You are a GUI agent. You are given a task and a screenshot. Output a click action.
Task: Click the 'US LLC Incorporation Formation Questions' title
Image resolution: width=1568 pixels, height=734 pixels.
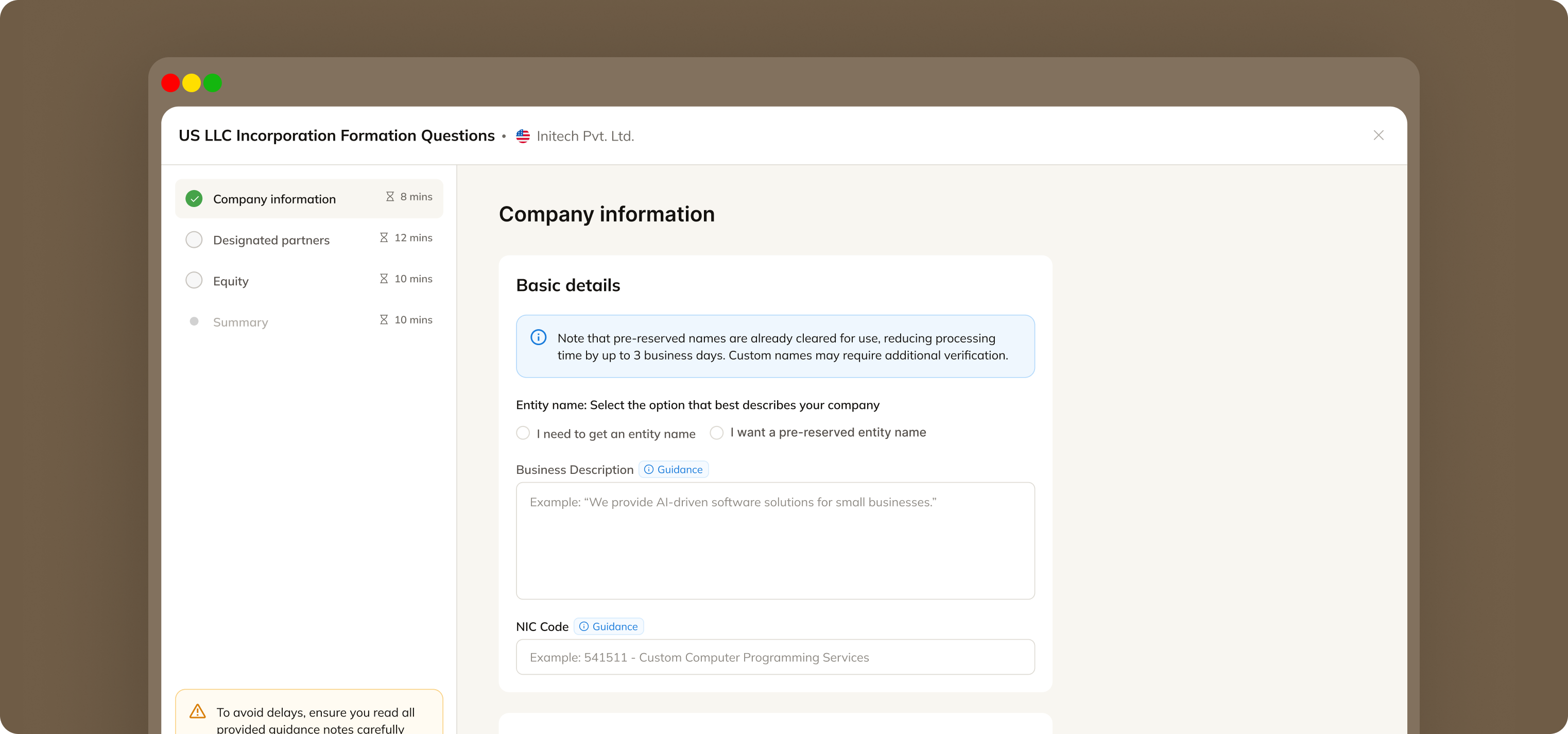coord(336,135)
